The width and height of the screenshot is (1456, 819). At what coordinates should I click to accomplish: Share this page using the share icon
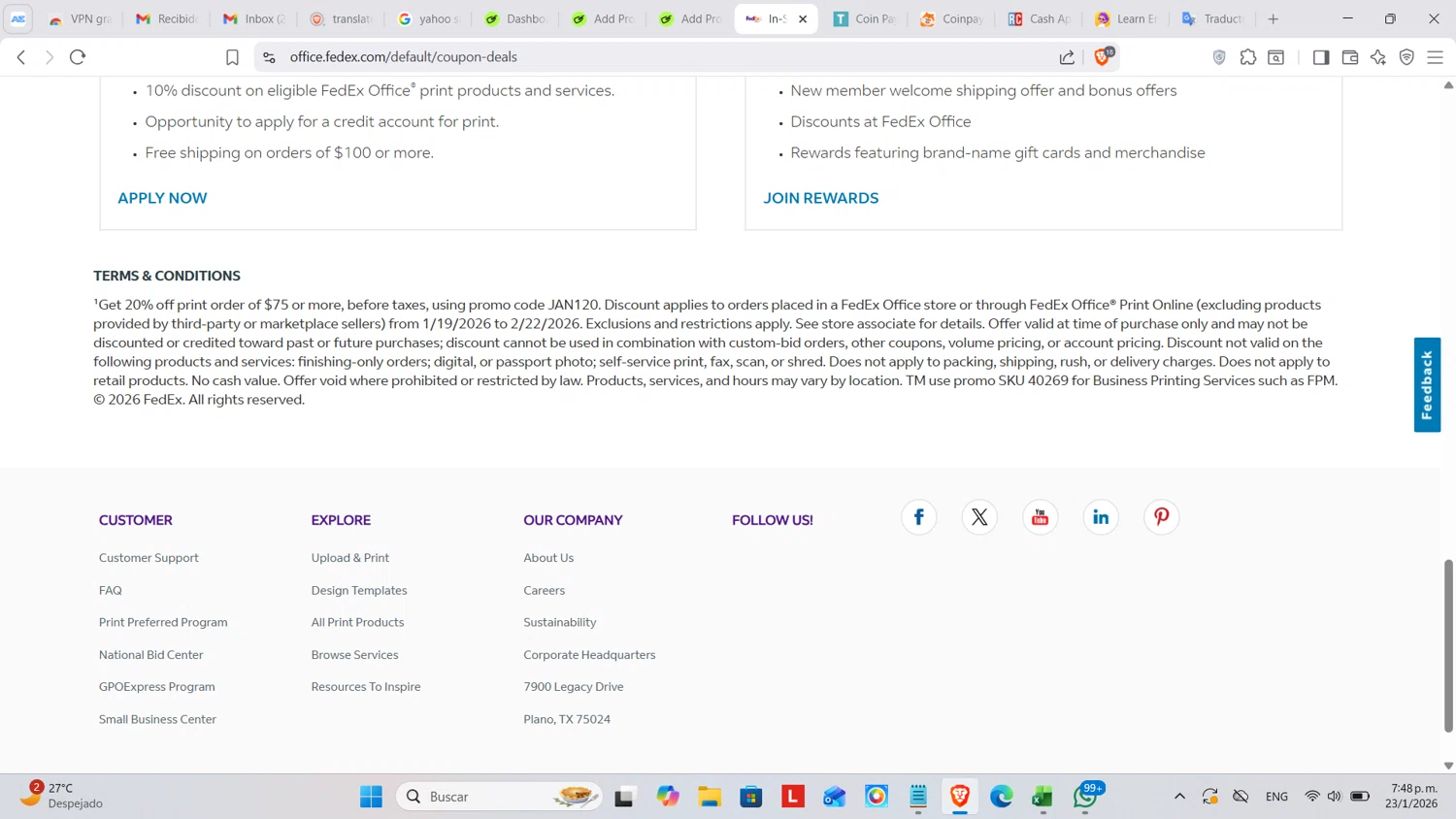tap(1067, 57)
